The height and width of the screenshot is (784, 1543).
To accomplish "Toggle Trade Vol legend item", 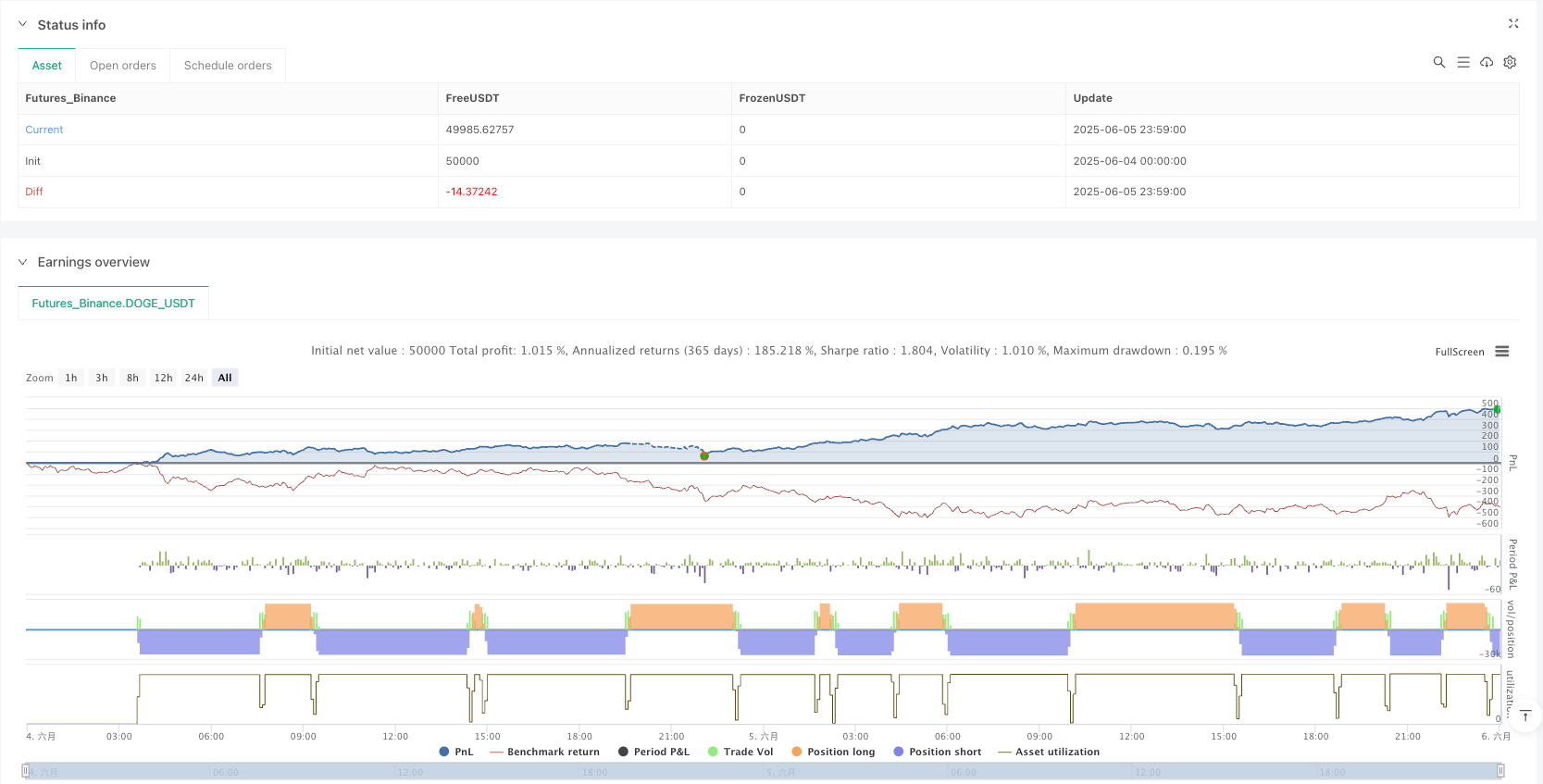I will tap(740, 752).
